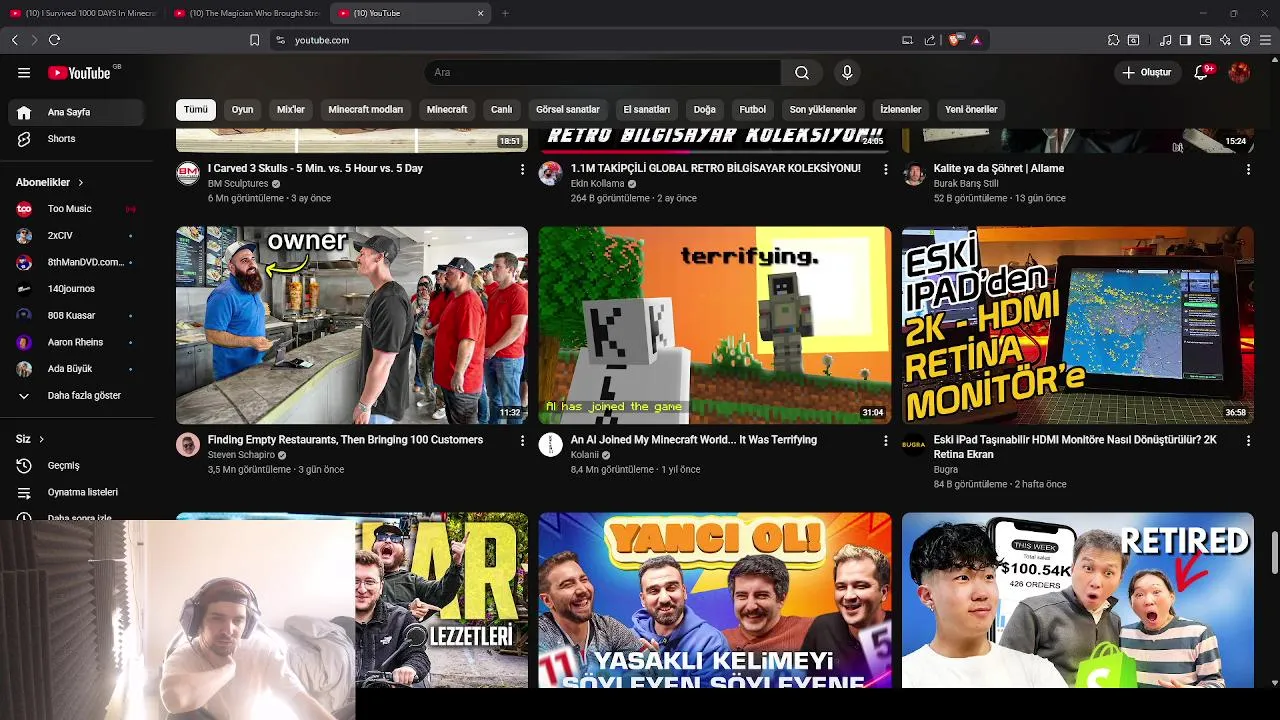Open Geçmiş history in sidebar
This screenshot has width=1280, height=720.
pyautogui.click(x=76, y=466)
